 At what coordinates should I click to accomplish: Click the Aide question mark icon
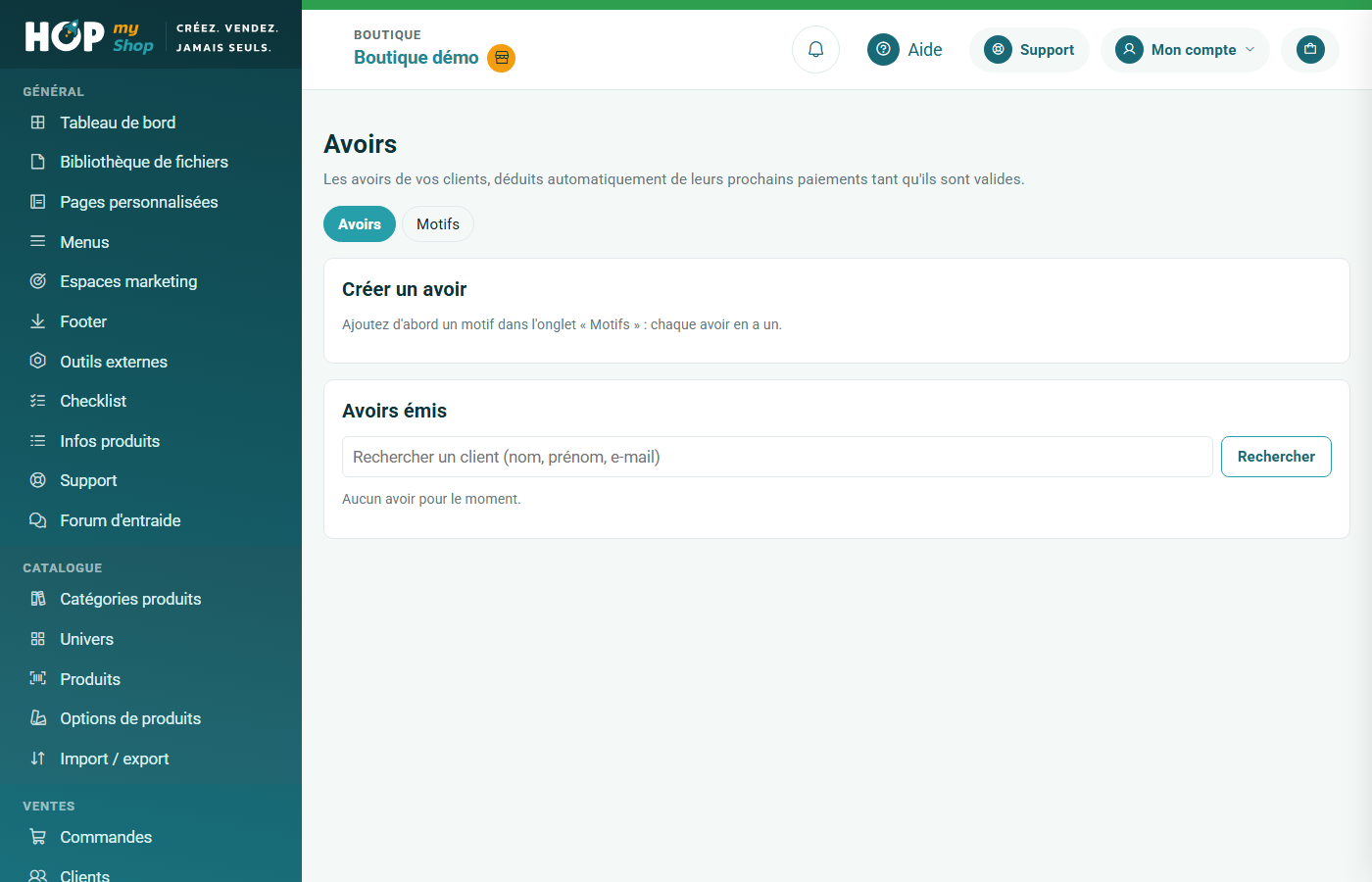pos(883,49)
